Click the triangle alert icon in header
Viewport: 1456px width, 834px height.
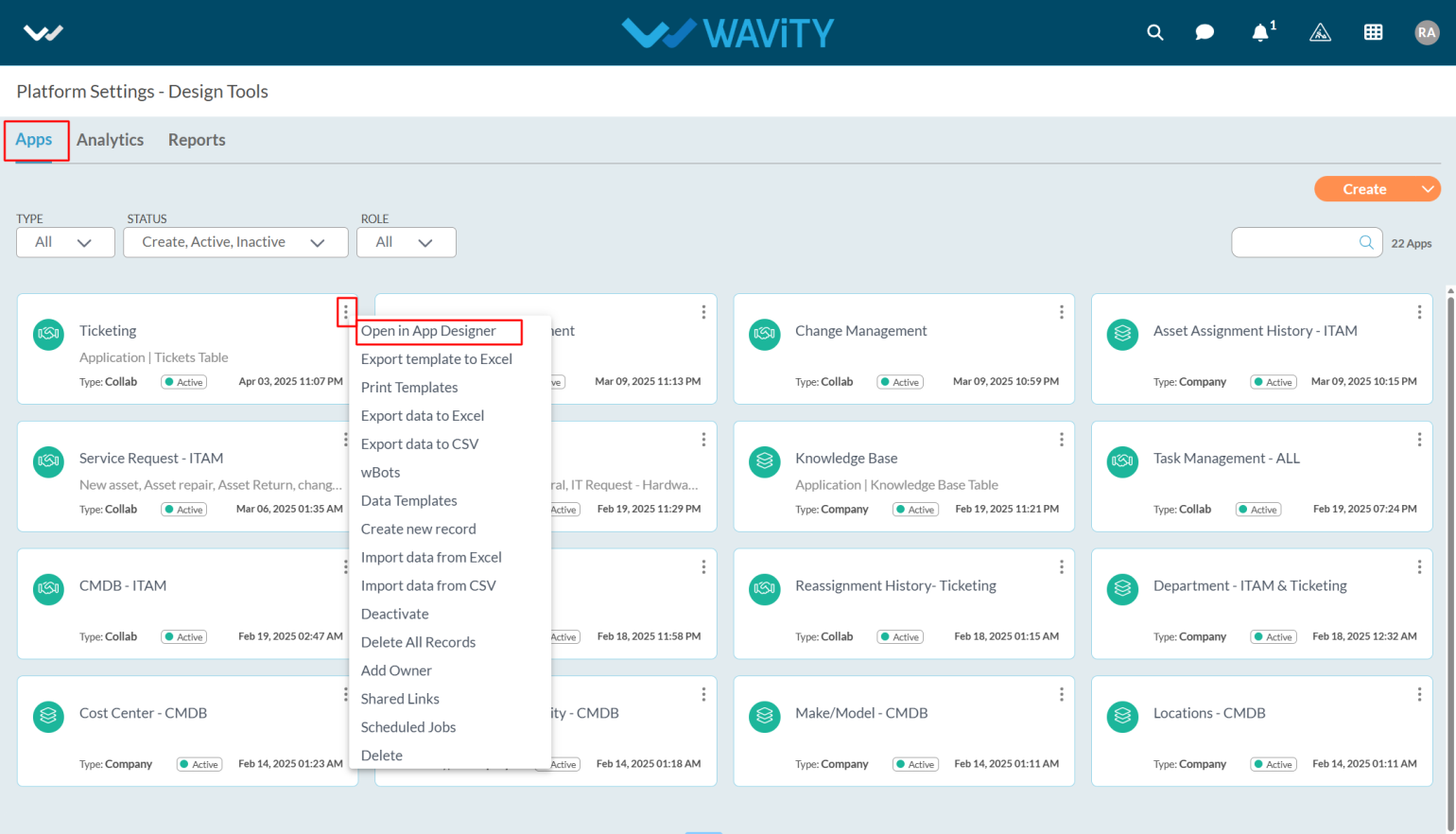point(1320,33)
